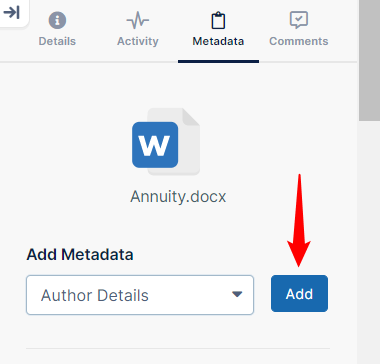Click the blue Add button
Screen dimensions: 380x364
[x=299, y=293]
